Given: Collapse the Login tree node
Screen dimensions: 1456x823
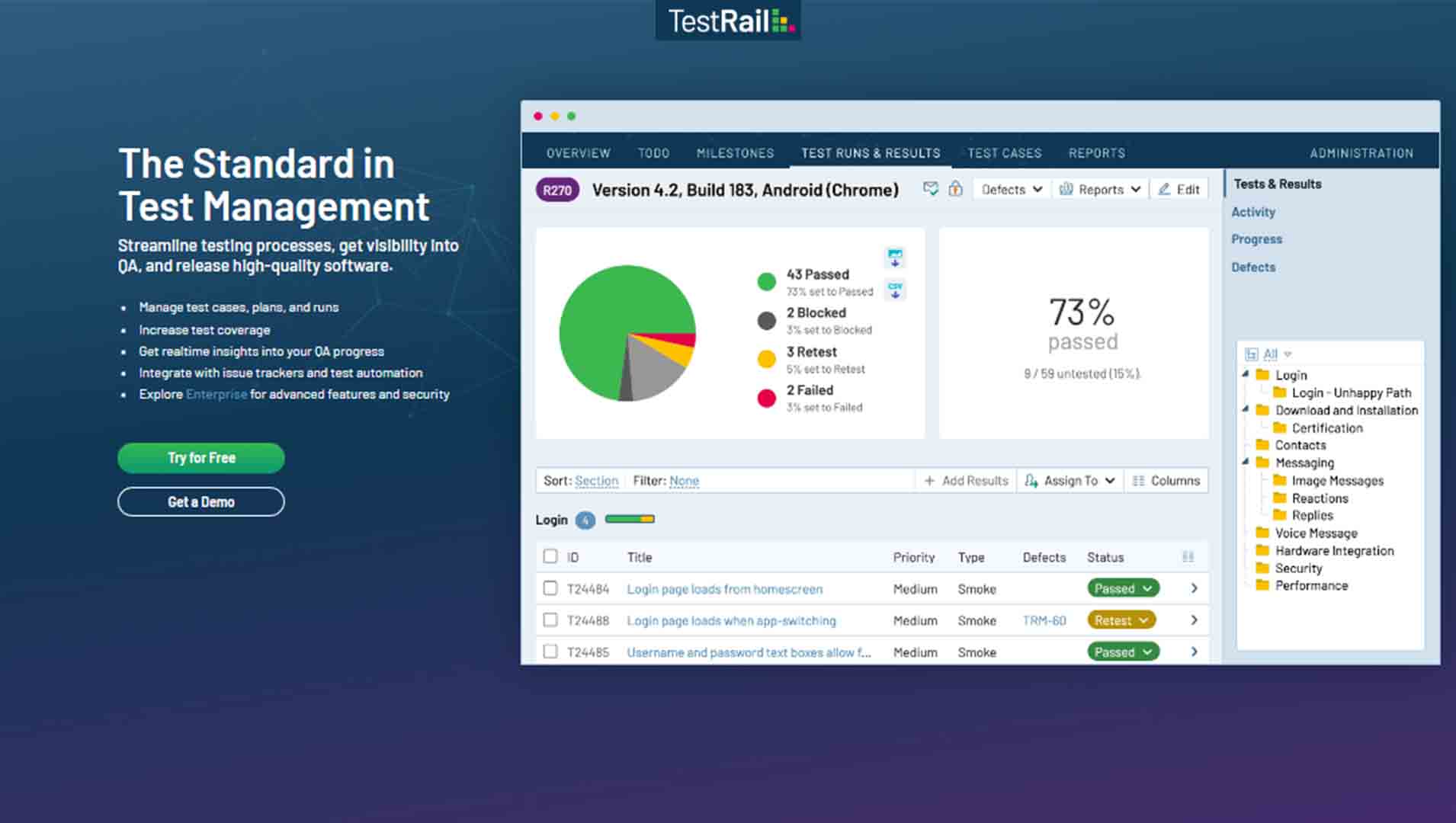Looking at the screenshot, I should (x=1246, y=373).
